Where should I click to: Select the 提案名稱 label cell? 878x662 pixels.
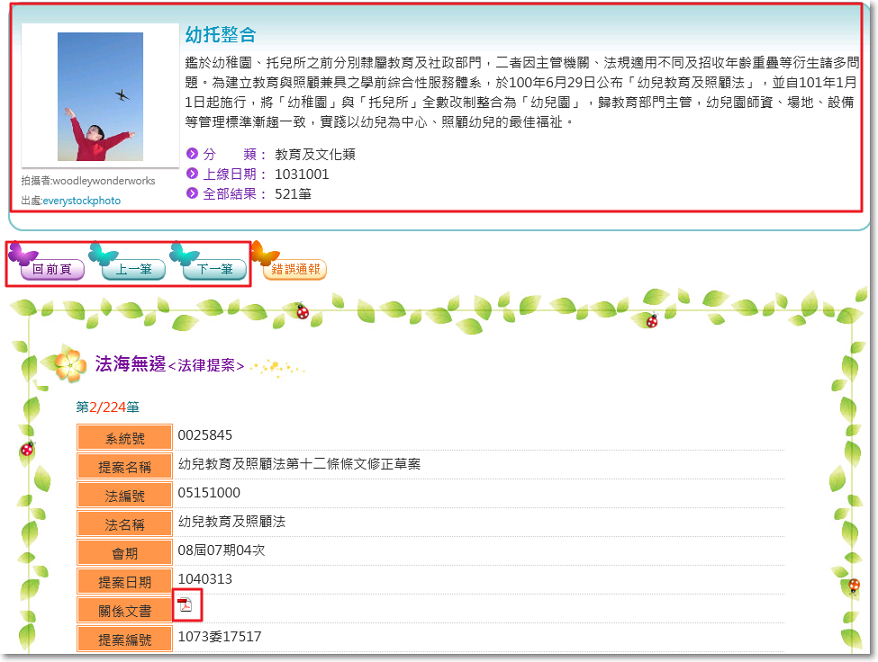tap(125, 467)
